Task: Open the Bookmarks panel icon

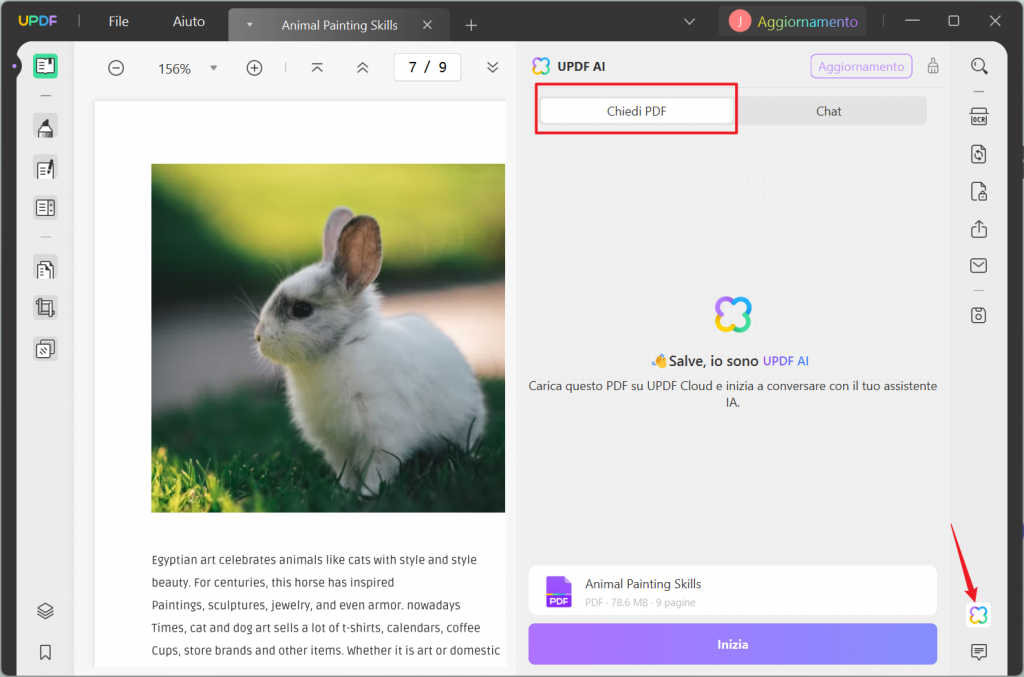Action: (x=45, y=652)
